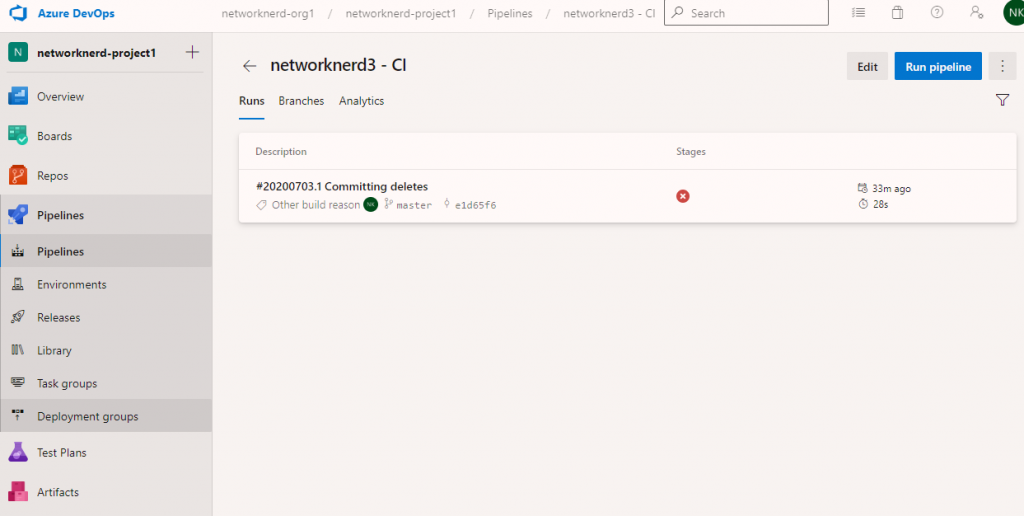
Task: Click the Boards icon
Action: pyautogui.click(x=18, y=136)
